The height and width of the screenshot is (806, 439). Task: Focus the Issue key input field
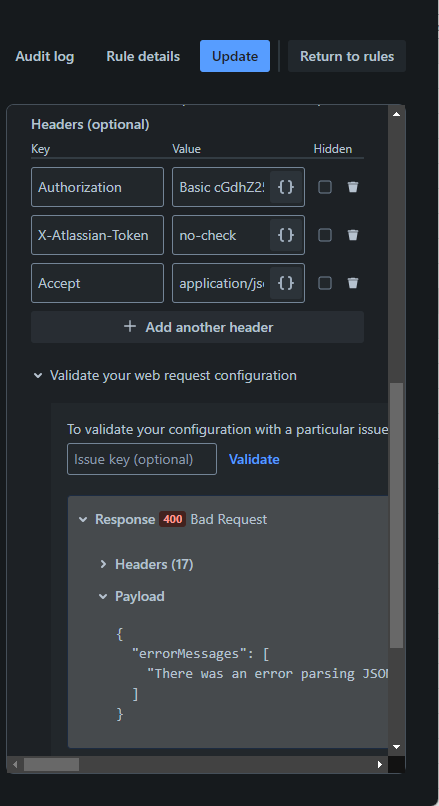[142, 459]
